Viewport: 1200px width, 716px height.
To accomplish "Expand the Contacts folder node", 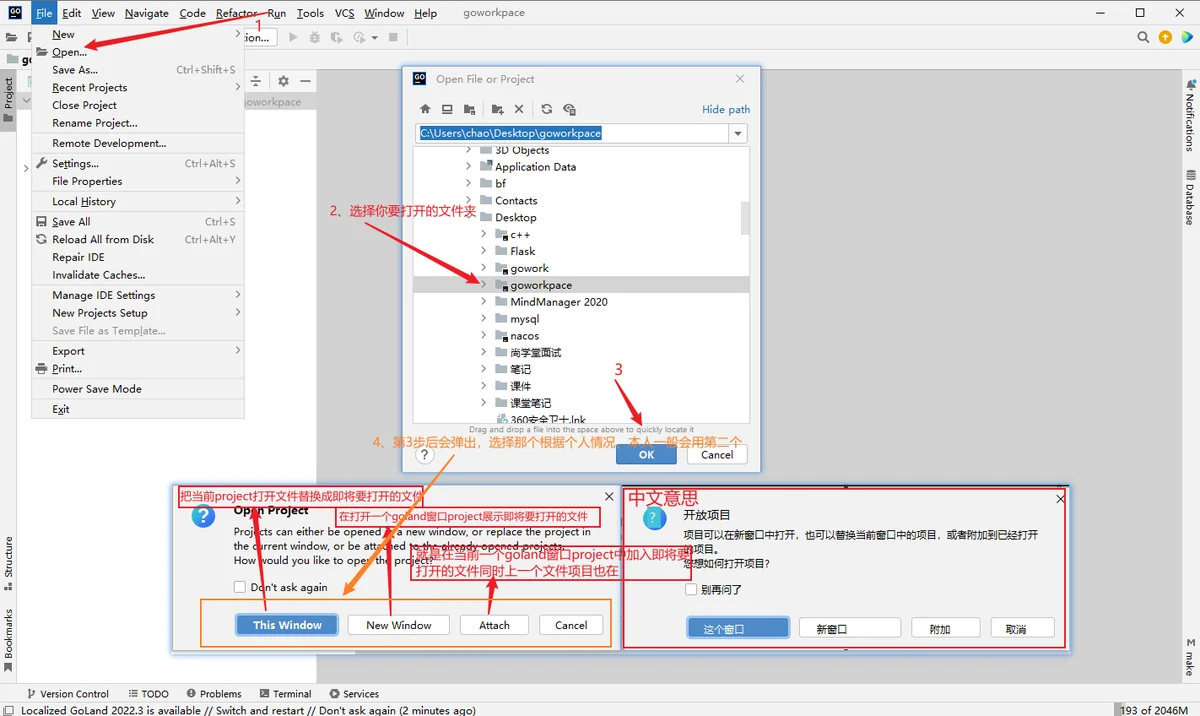I will coord(468,200).
